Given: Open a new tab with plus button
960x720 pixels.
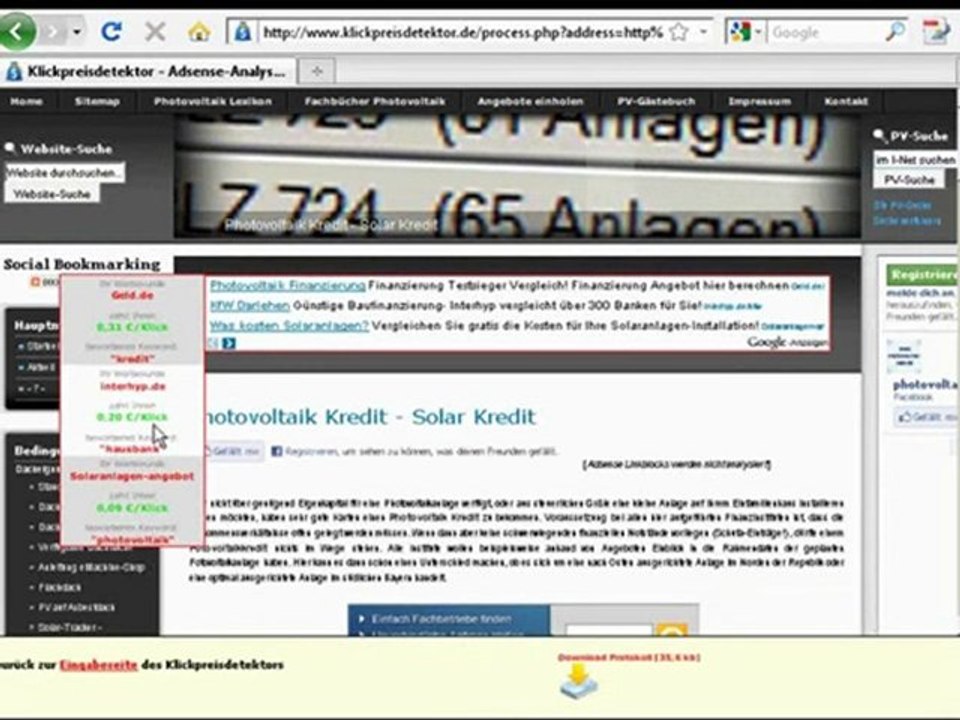Looking at the screenshot, I should (317, 72).
